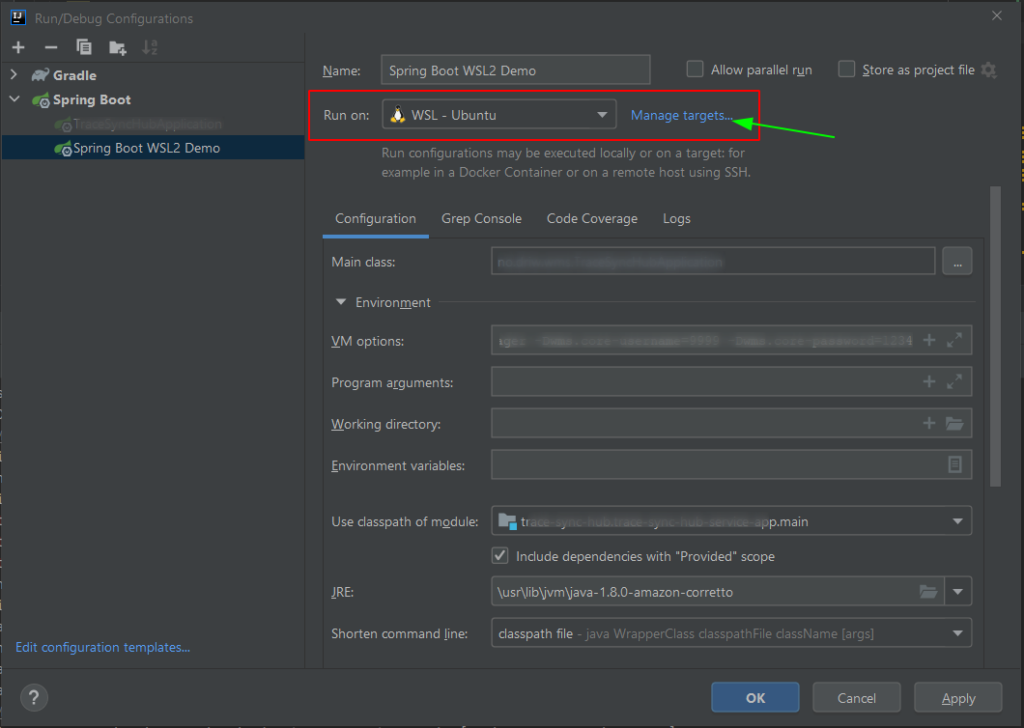Screen dimensions: 1024x728
Task: Expand the Gradle tree node
Action: 14,75
